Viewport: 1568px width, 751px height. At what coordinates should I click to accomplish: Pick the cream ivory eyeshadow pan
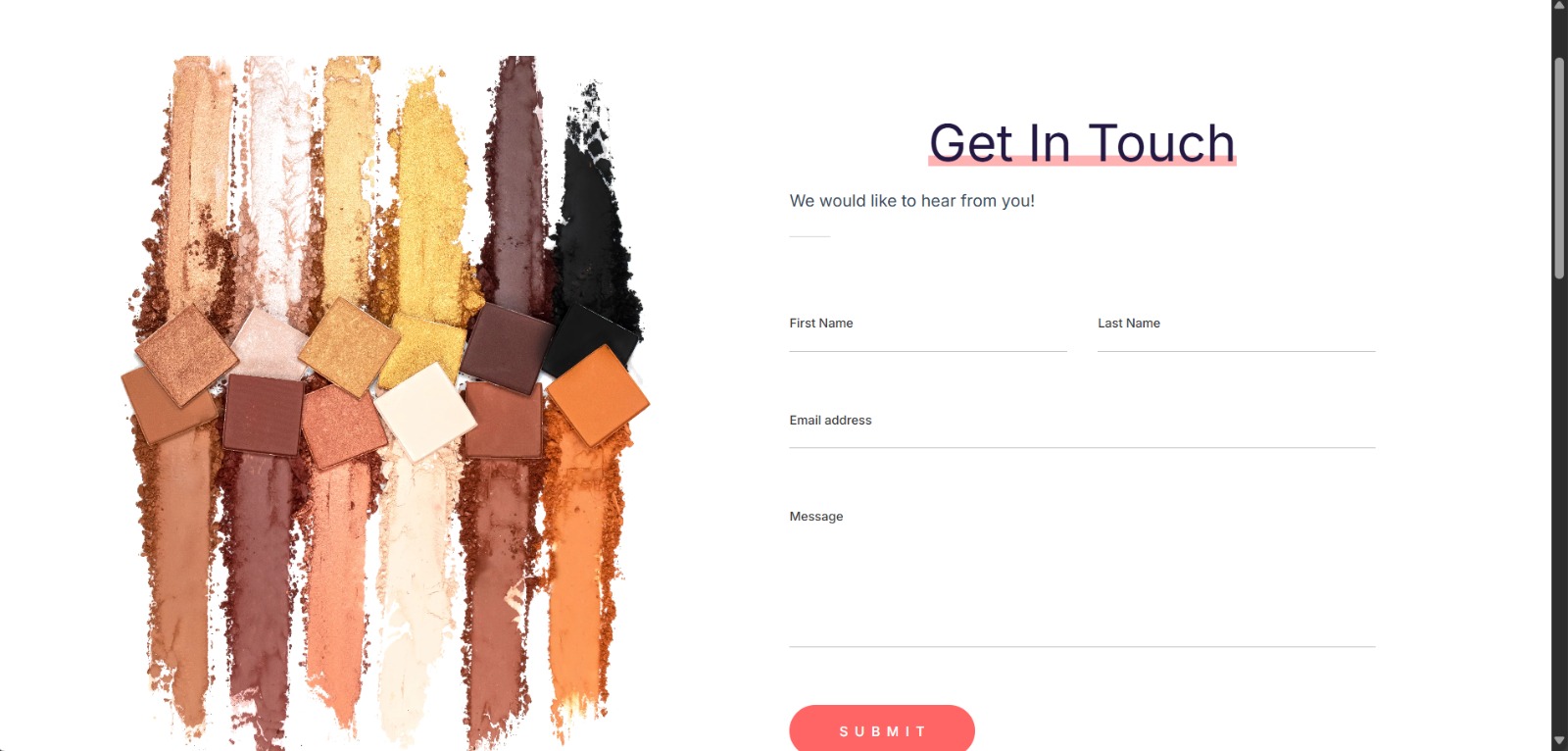pyautogui.click(x=425, y=412)
